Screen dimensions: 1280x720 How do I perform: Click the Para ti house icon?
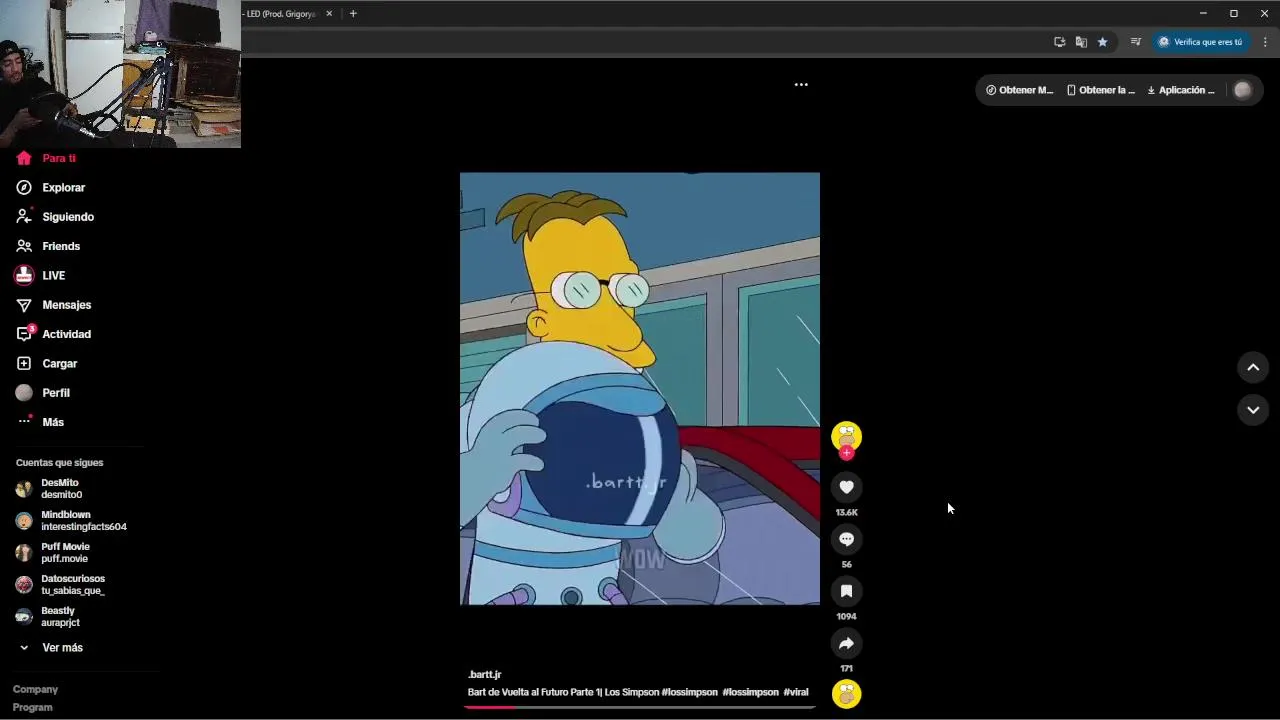coord(24,158)
